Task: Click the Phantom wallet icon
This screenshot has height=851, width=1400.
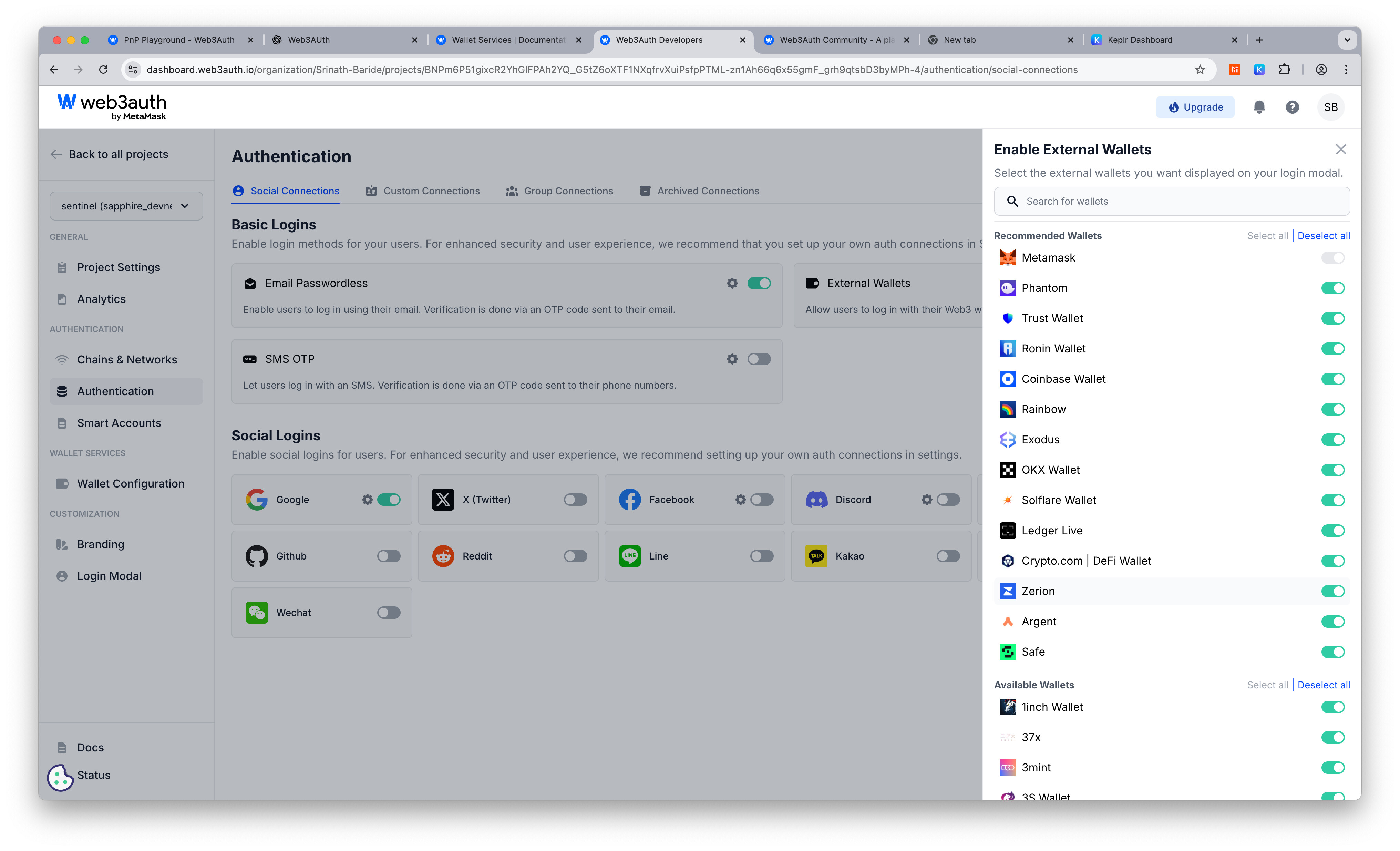Action: (1007, 288)
